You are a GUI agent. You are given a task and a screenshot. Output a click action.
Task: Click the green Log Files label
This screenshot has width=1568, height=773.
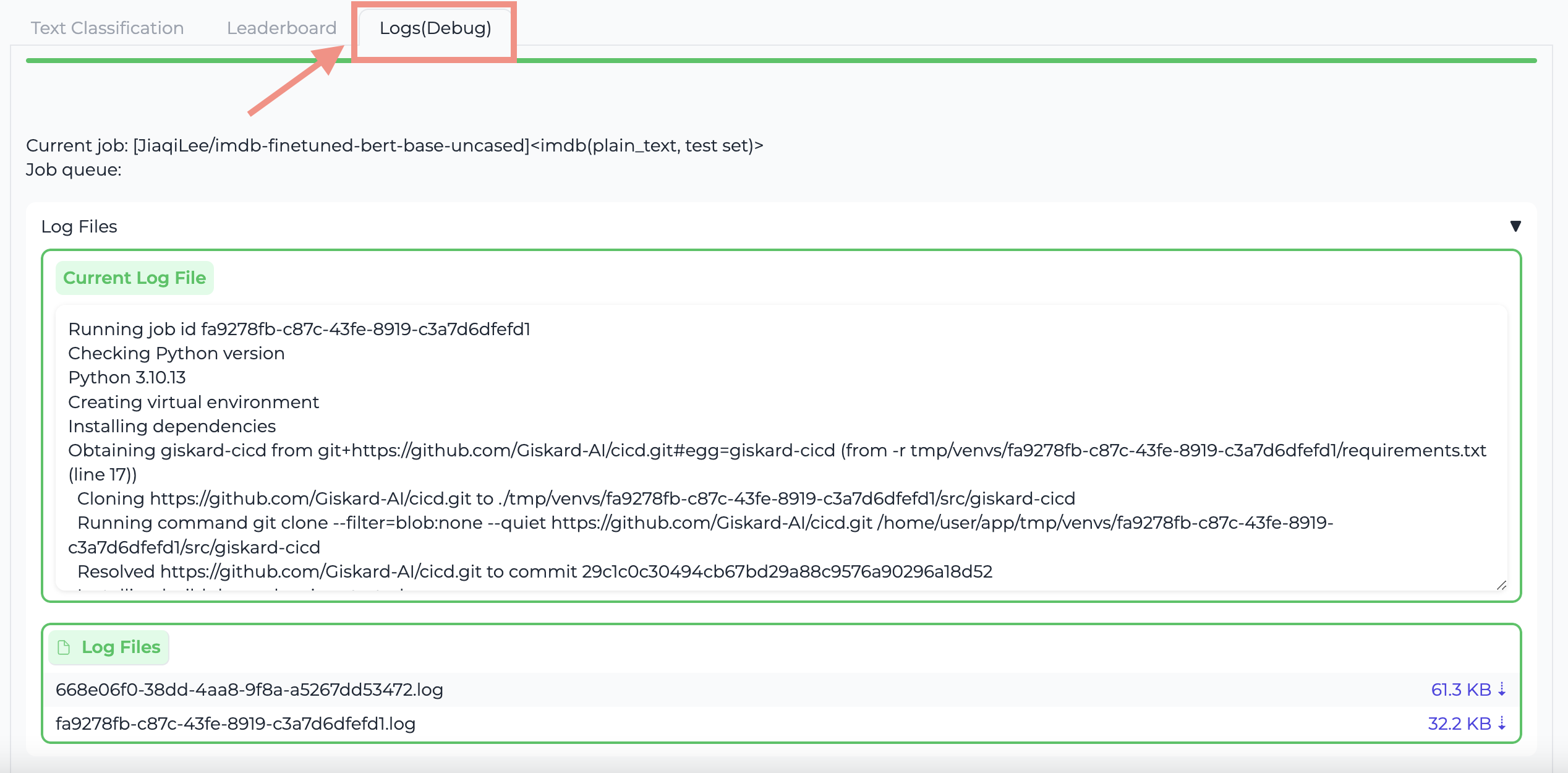coord(109,647)
